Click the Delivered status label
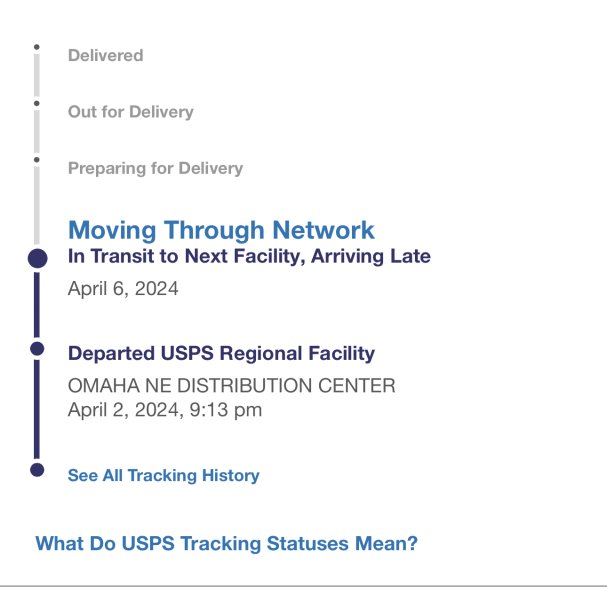This screenshot has width=607, height=600. (105, 56)
